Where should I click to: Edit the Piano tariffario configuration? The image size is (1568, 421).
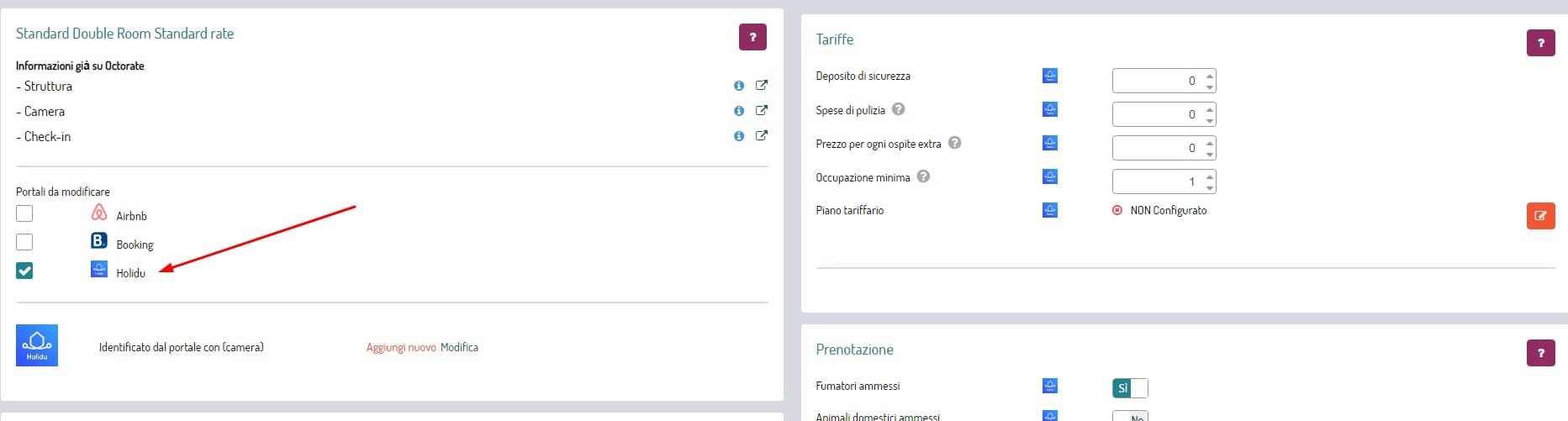coord(1540,216)
